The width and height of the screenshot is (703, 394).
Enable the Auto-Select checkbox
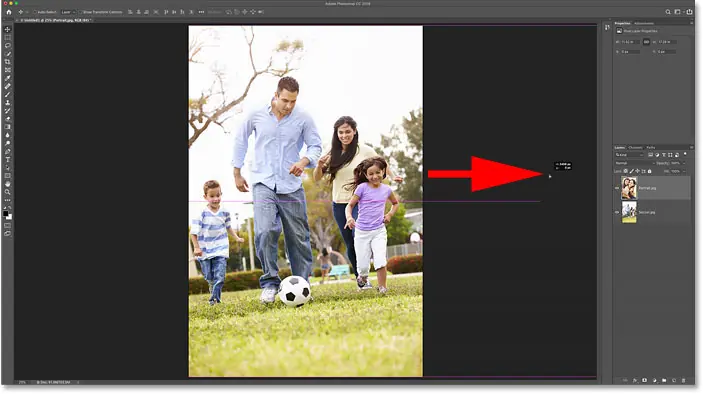tap(35, 12)
